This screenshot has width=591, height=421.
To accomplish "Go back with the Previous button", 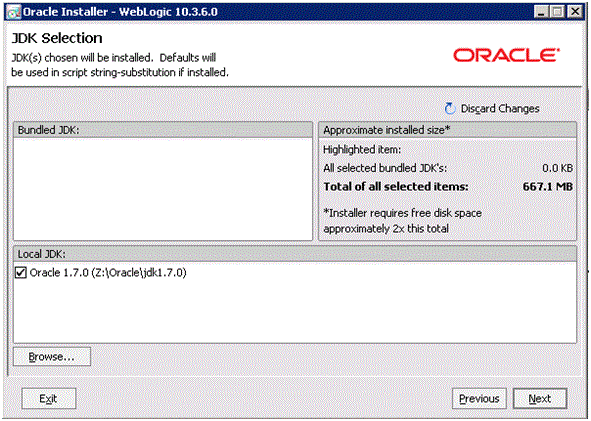I will click(479, 398).
